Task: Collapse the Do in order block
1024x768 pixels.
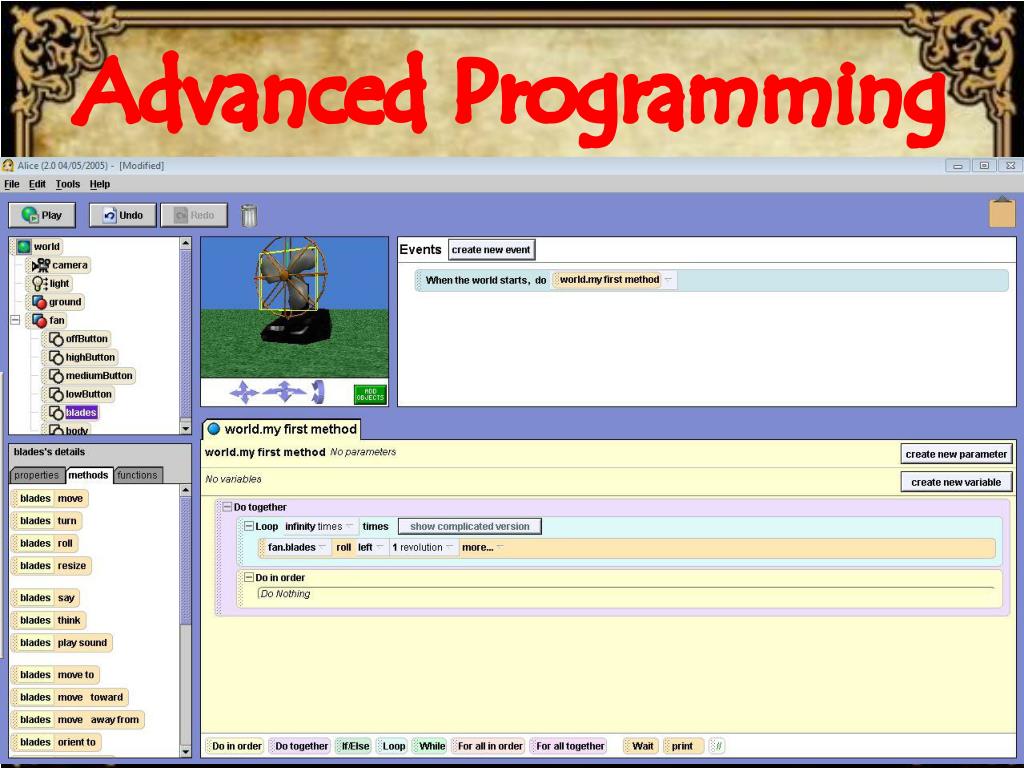Action: tap(248, 577)
